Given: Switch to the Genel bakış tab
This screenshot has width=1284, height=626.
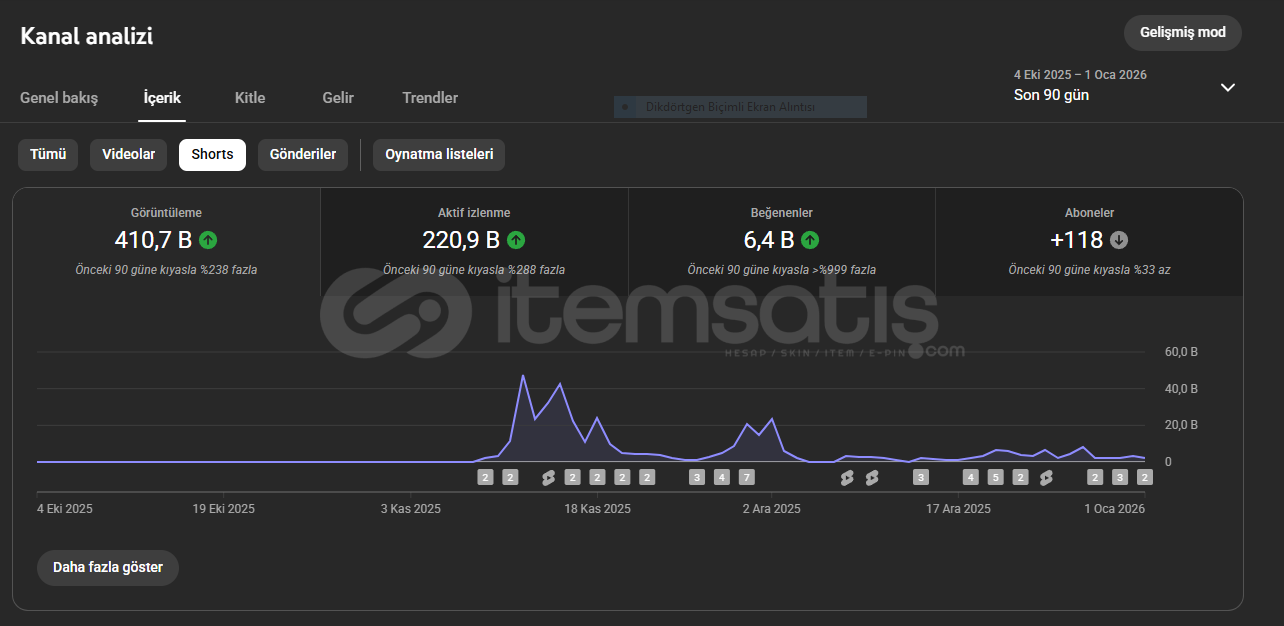Looking at the screenshot, I should [x=59, y=98].
